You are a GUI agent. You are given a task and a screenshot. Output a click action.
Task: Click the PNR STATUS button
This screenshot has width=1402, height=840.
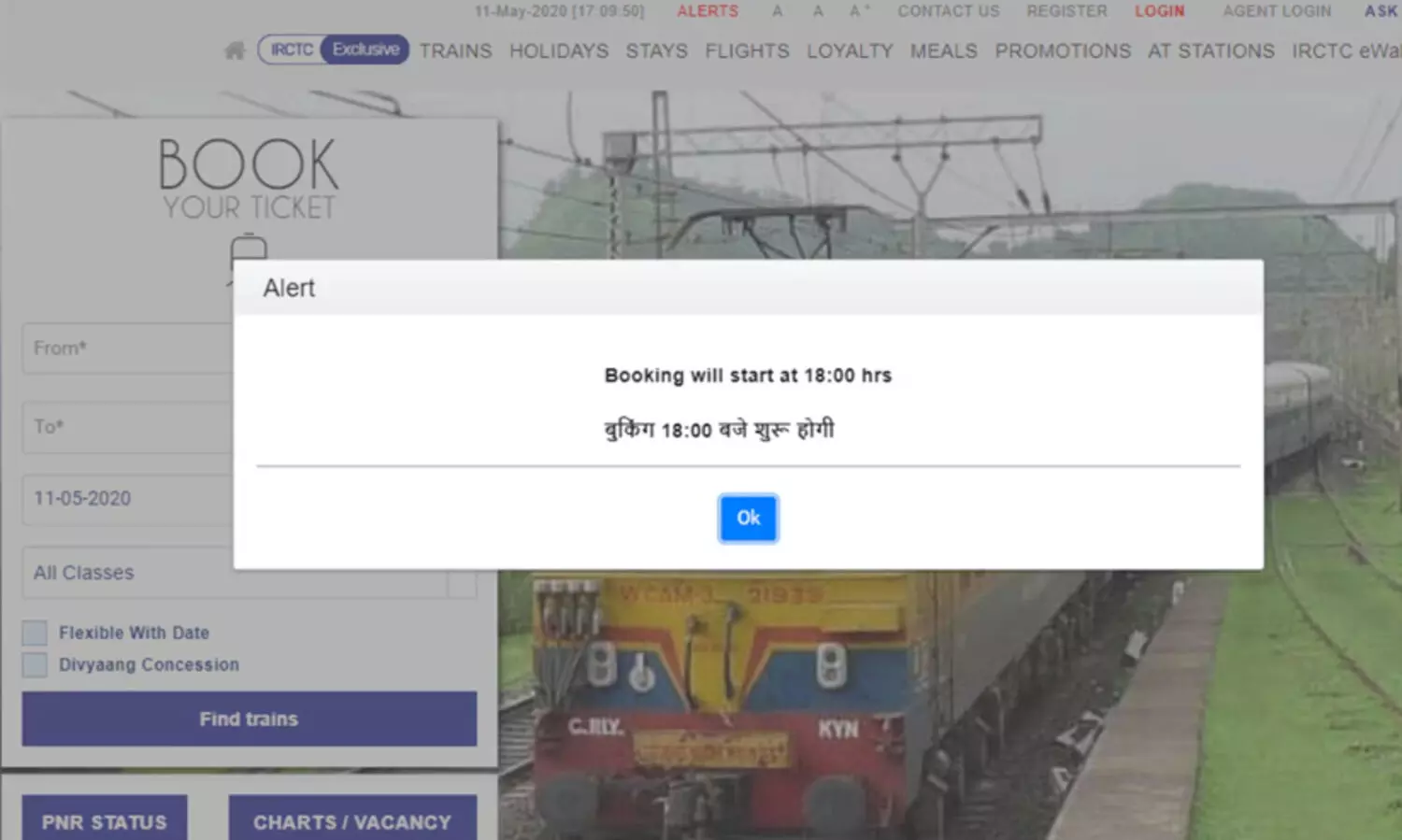click(105, 820)
